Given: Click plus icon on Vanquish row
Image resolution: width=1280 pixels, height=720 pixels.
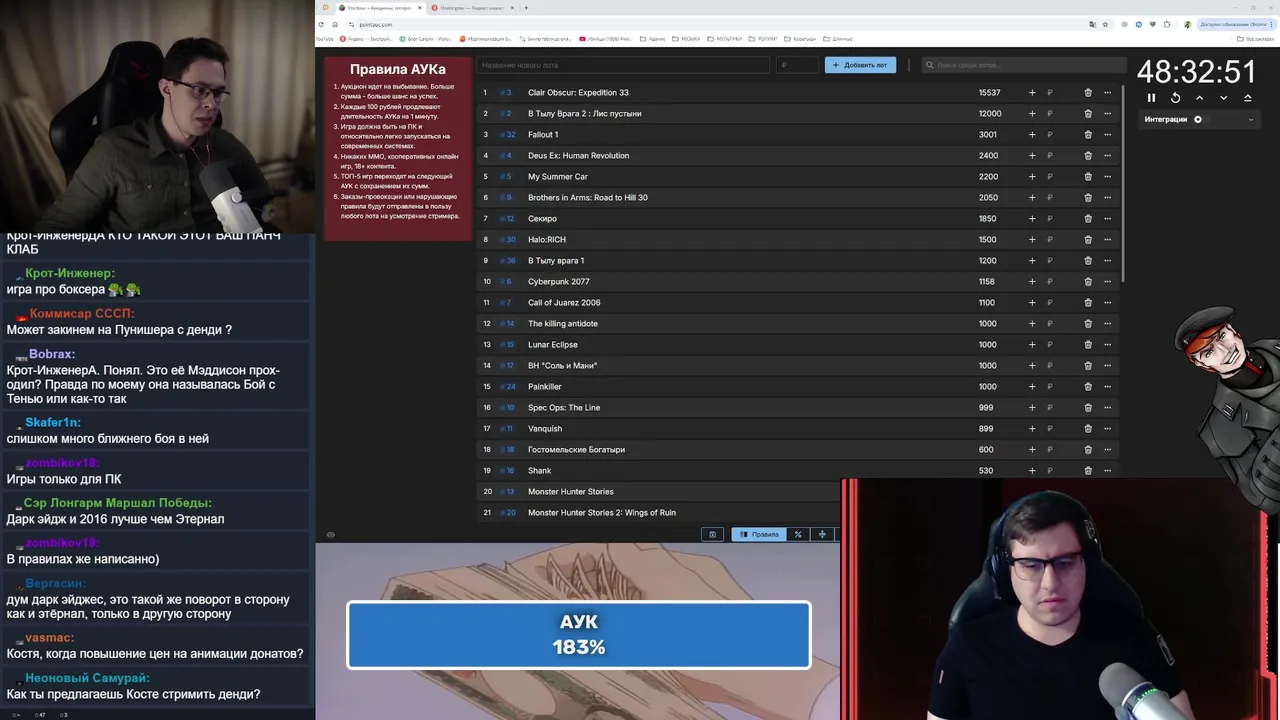Looking at the screenshot, I should 1032,429.
